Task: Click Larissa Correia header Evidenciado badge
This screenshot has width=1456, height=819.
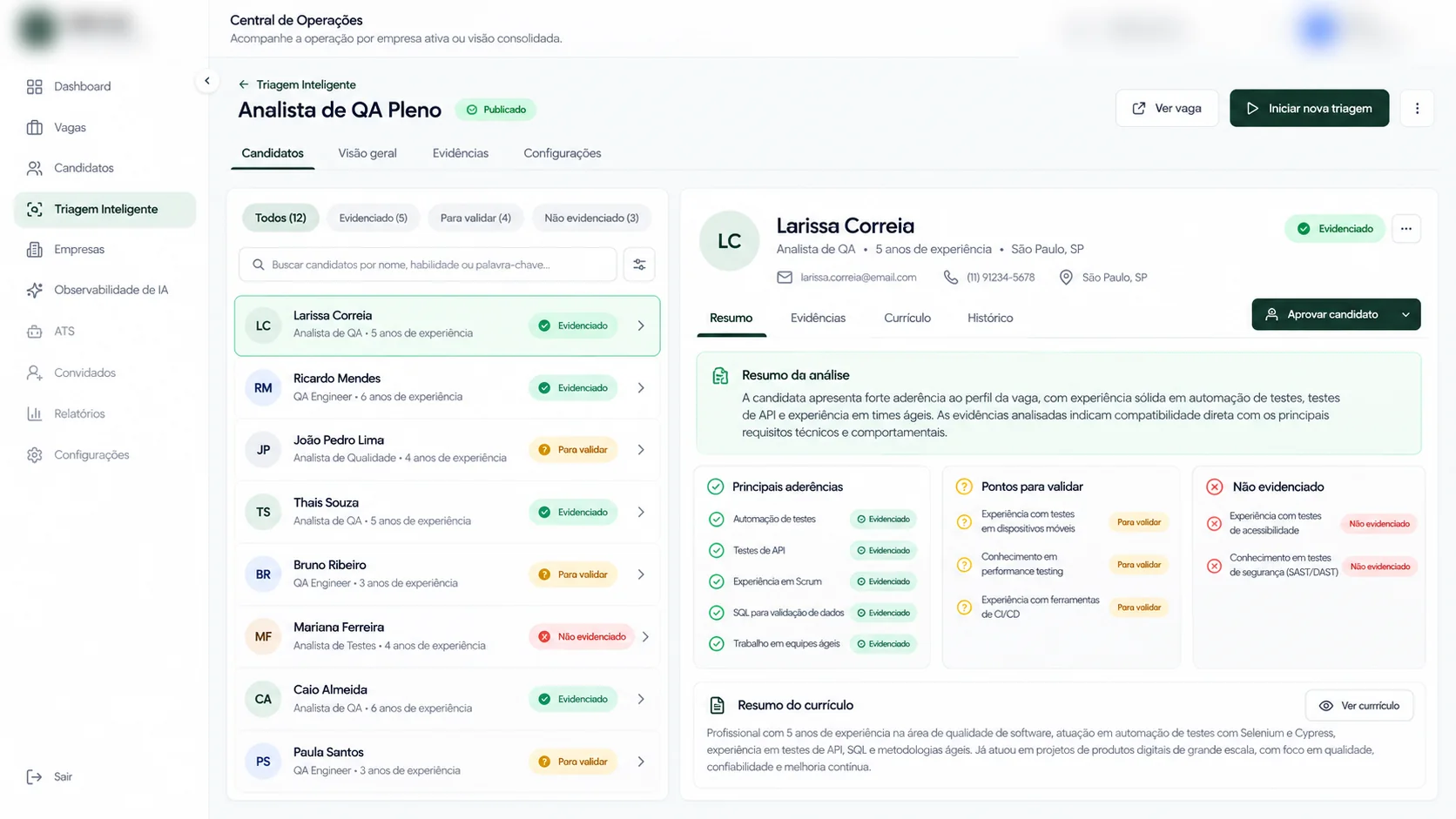Action: pos(1334,229)
